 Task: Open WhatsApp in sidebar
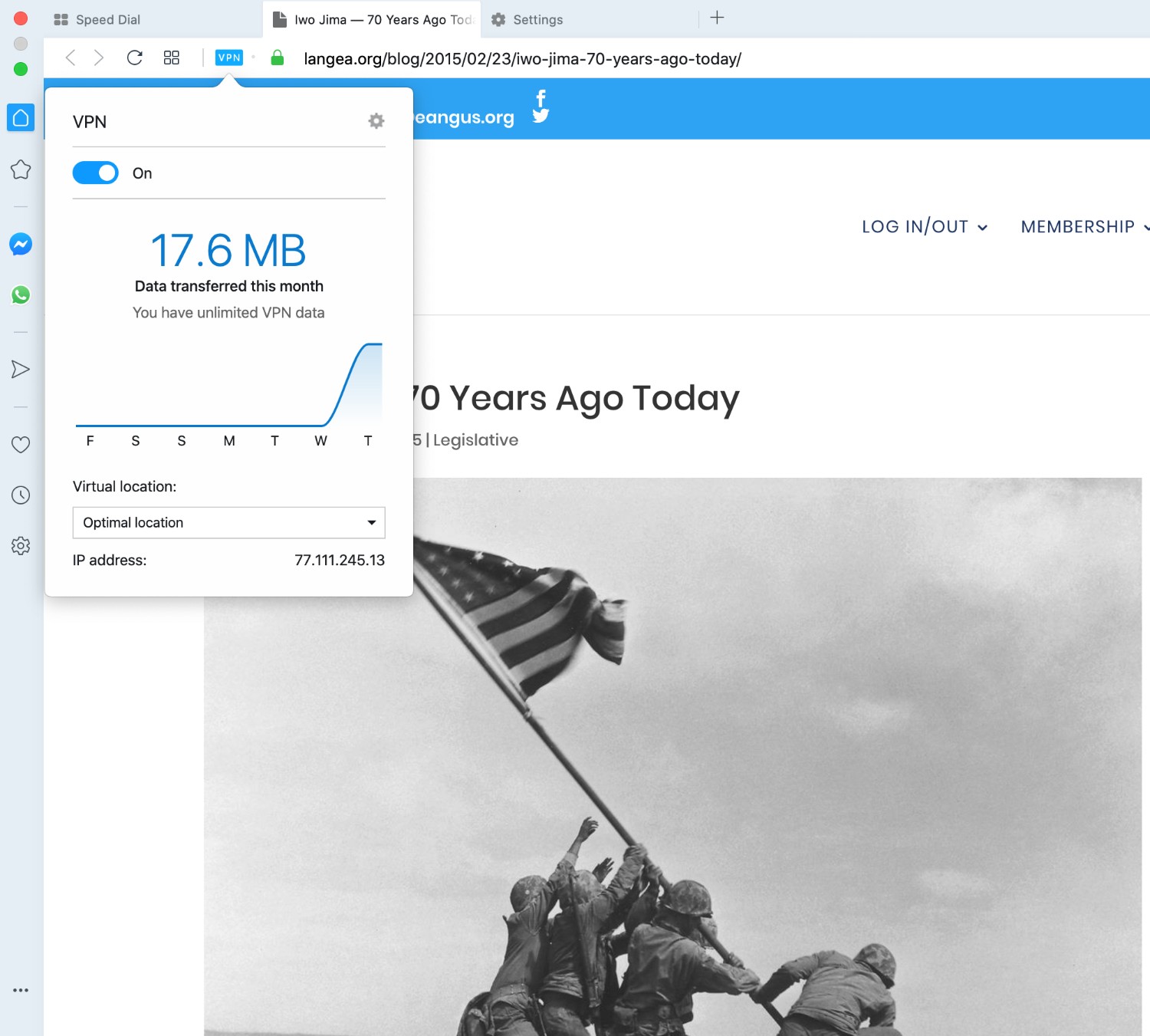(x=21, y=295)
